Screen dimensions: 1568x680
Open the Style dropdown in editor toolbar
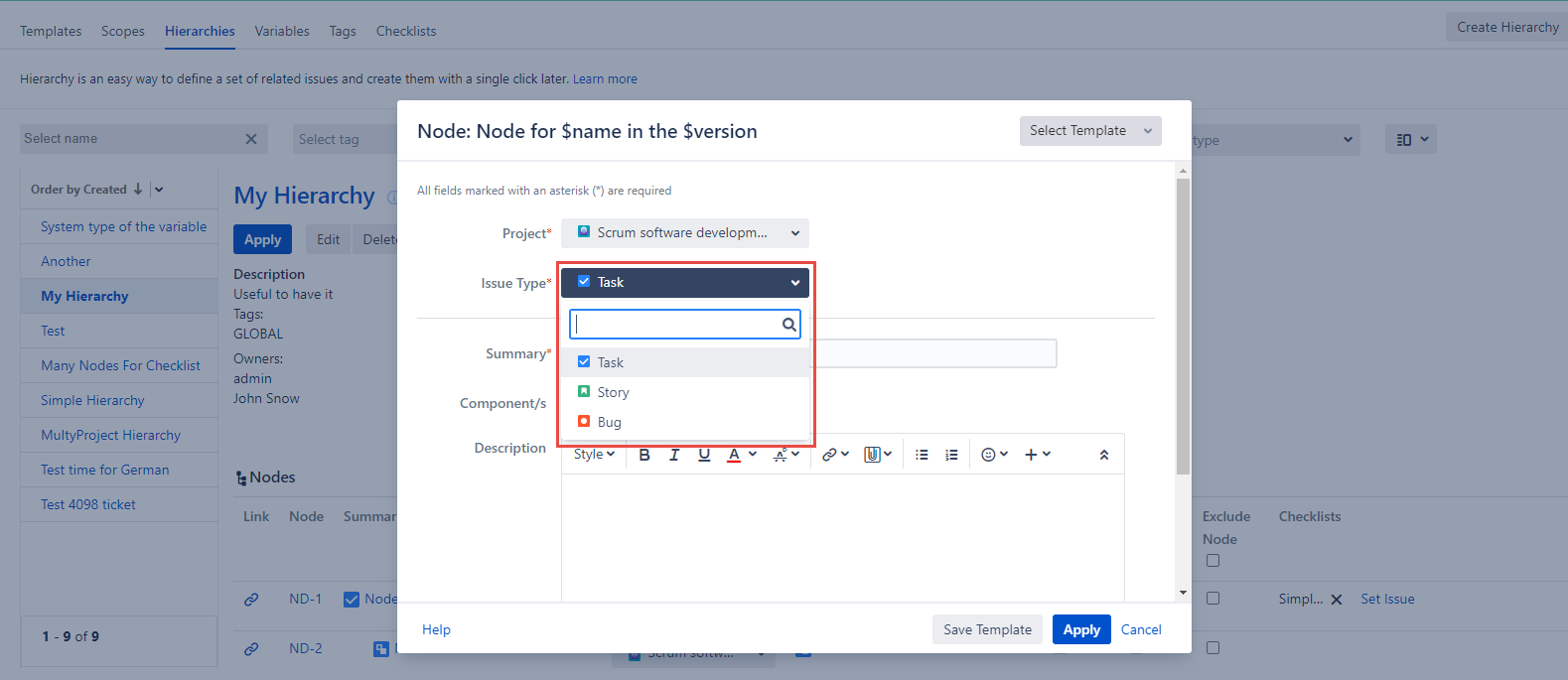(x=594, y=455)
